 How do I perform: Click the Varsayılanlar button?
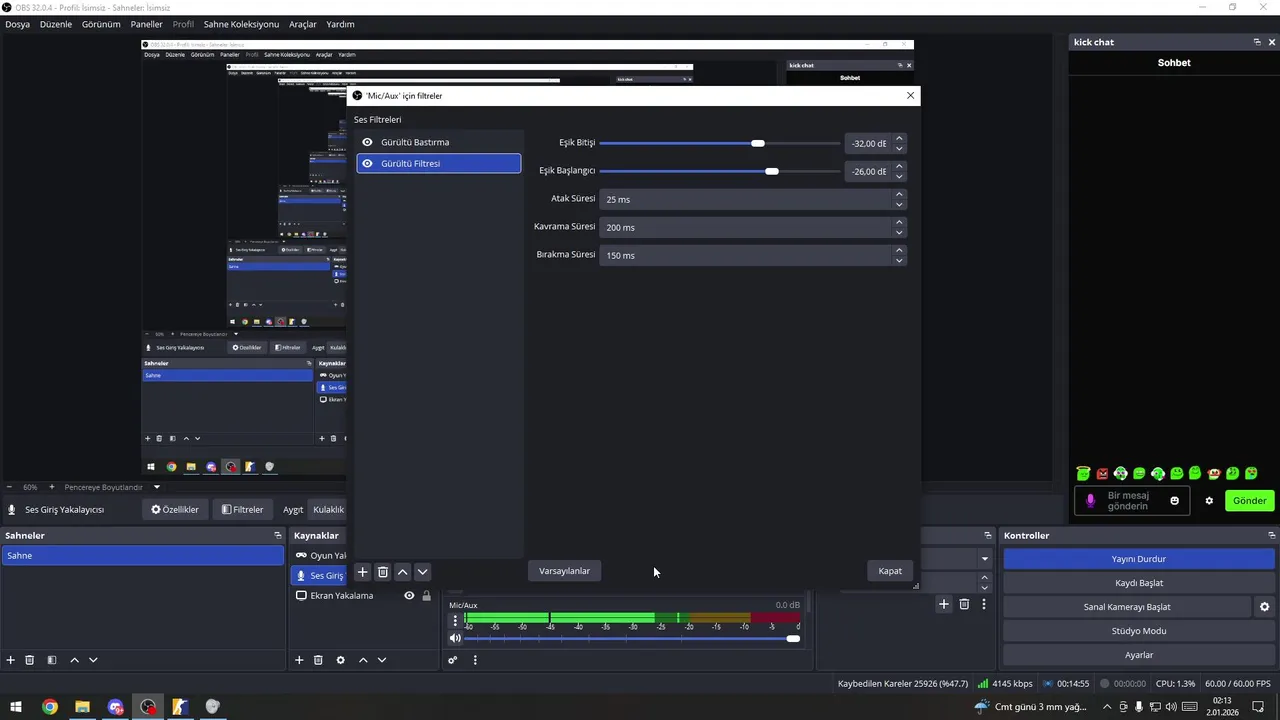tap(565, 571)
